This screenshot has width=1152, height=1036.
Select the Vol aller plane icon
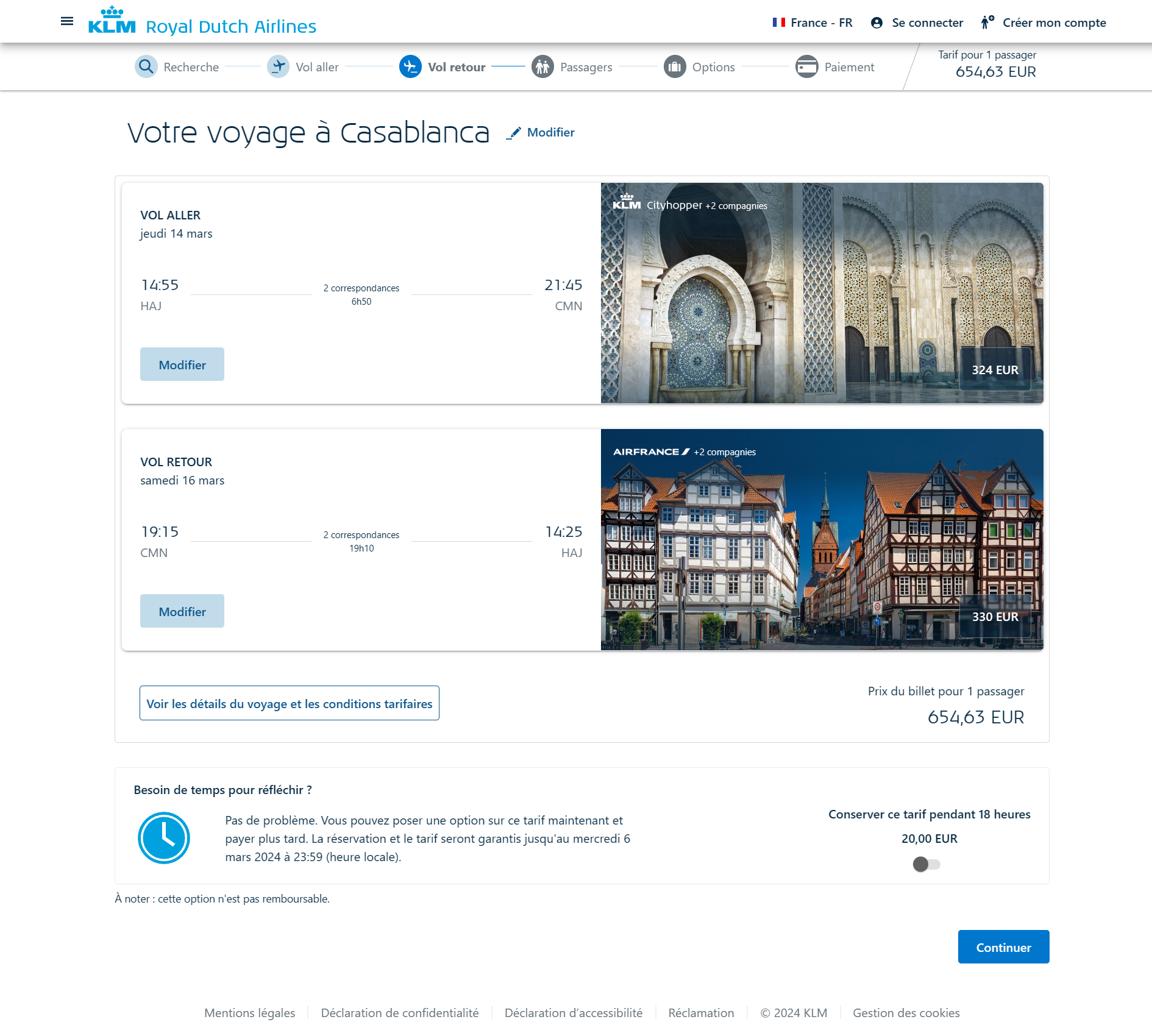pos(278,67)
